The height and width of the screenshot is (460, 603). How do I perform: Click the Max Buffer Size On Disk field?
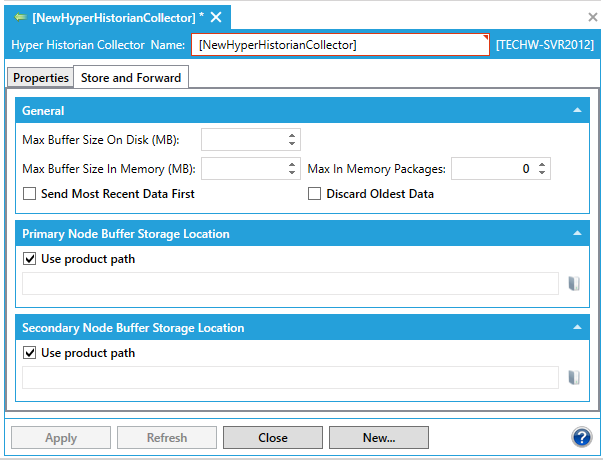click(243, 140)
